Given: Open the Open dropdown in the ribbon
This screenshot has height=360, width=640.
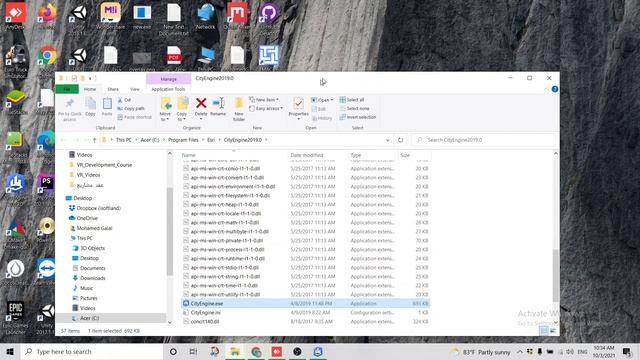Looking at the screenshot, I should click(322, 100).
